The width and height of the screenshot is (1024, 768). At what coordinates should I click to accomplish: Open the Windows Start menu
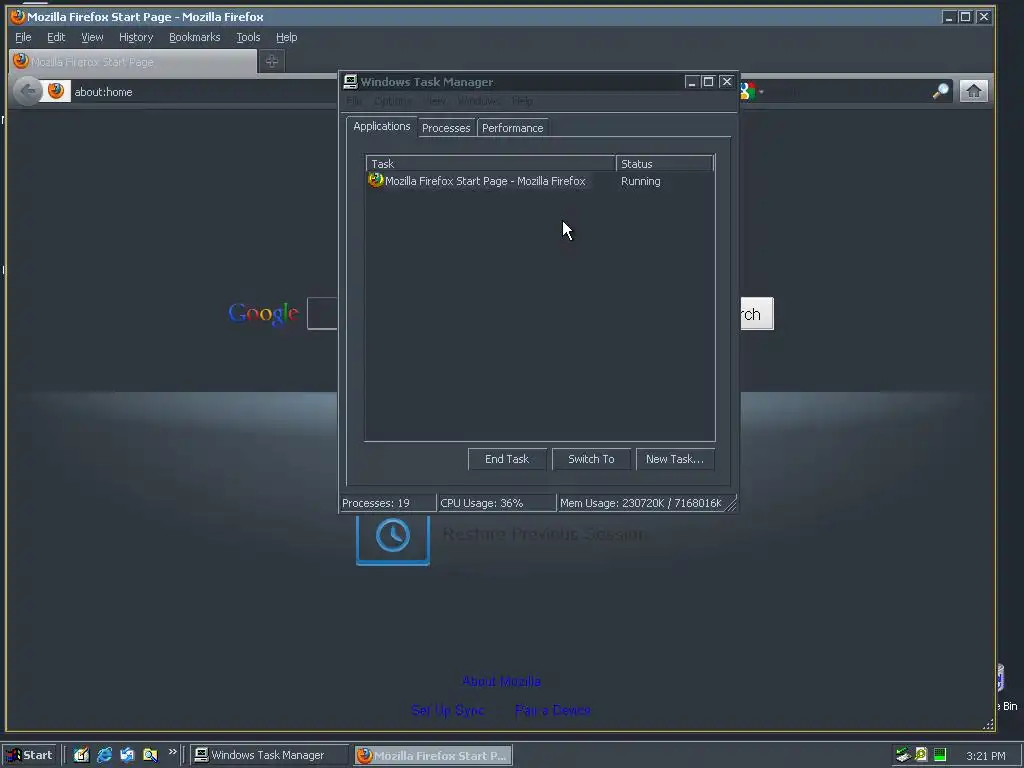tap(30, 755)
